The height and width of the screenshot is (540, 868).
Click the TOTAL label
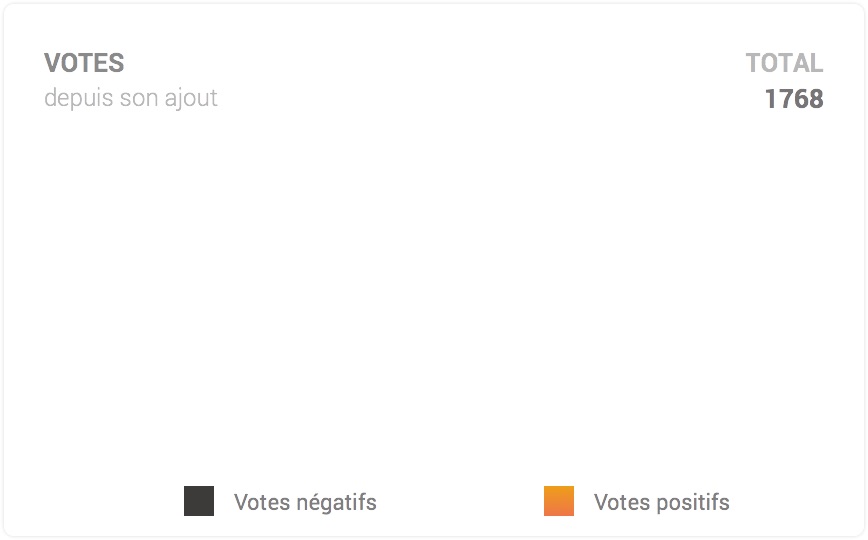click(x=784, y=63)
